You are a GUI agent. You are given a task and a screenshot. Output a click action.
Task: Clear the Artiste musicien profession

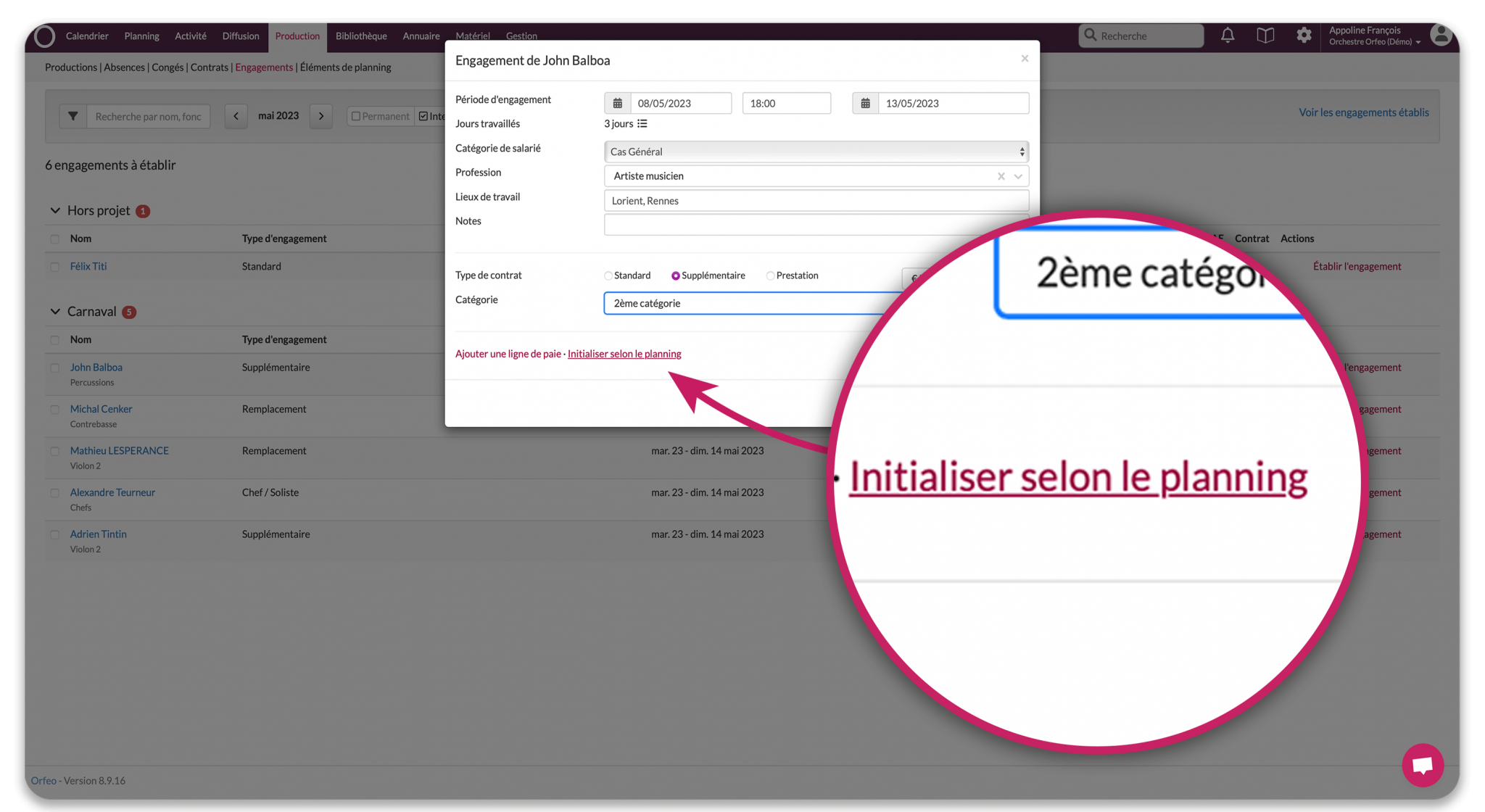pos(1001,176)
